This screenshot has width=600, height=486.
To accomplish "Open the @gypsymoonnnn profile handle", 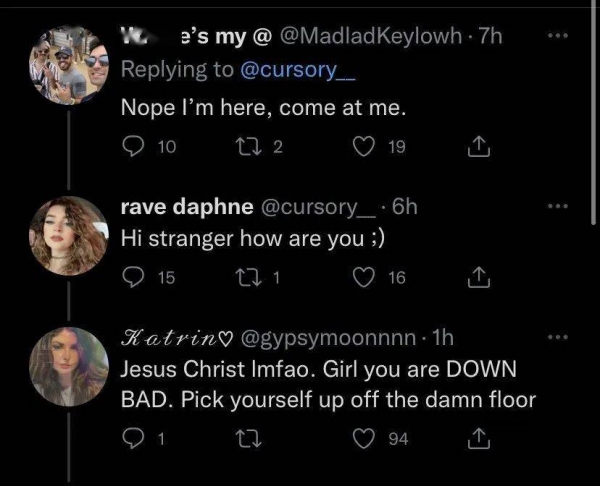I will (340, 340).
